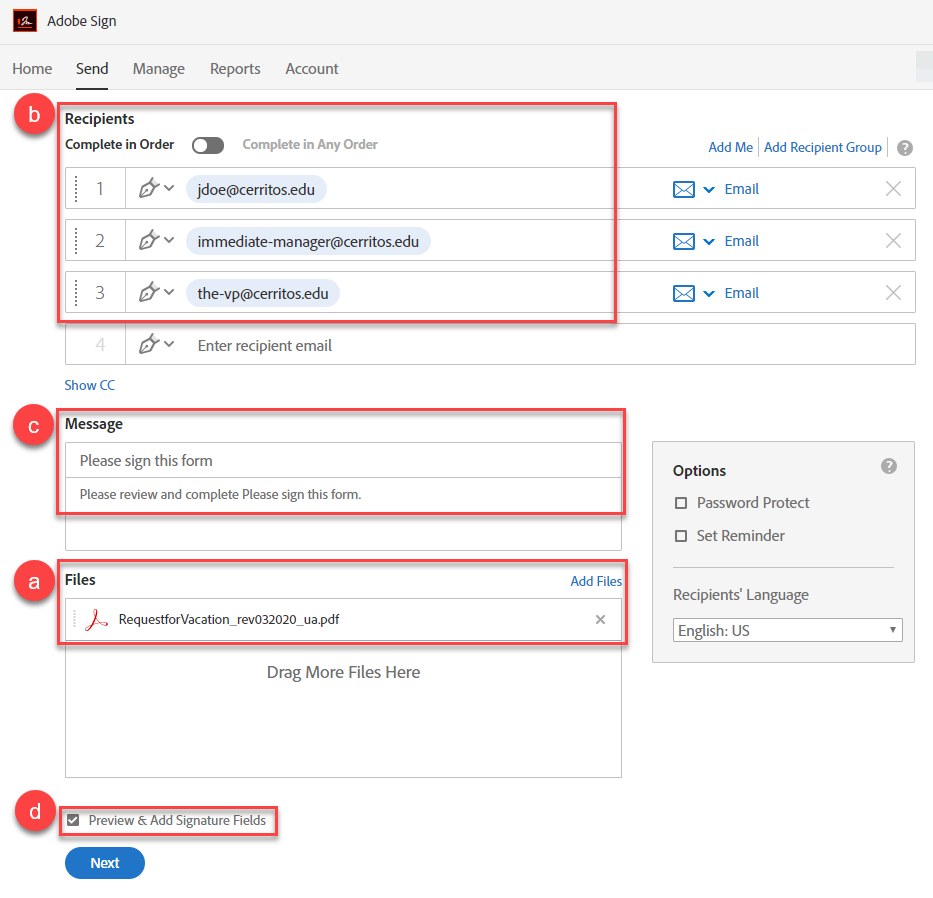This screenshot has height=898, width=933.
Task: Open the Manage tab
Action: (159, 69)
